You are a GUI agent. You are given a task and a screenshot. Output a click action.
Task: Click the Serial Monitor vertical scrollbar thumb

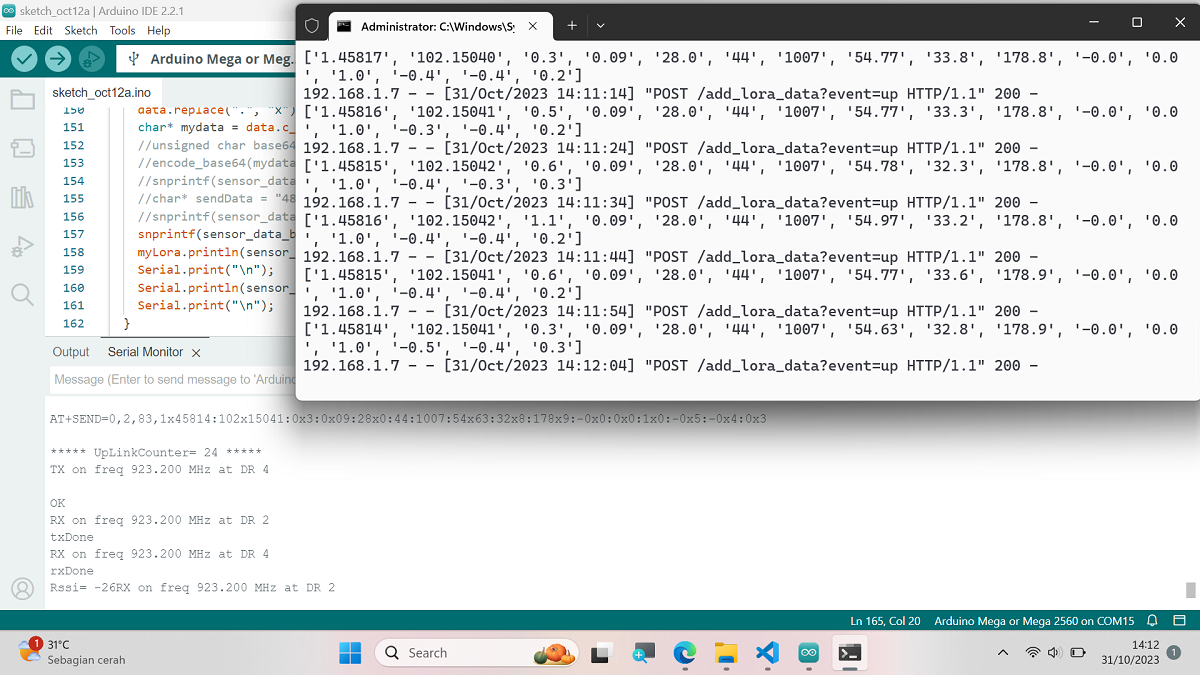tap(1190, 590)
